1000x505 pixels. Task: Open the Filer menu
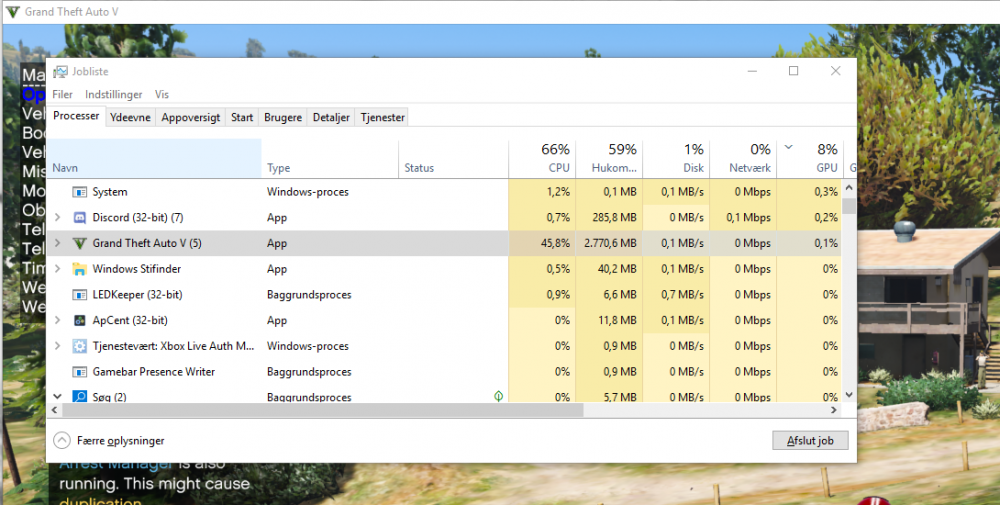pyautogui.click(x=62, y=94)
